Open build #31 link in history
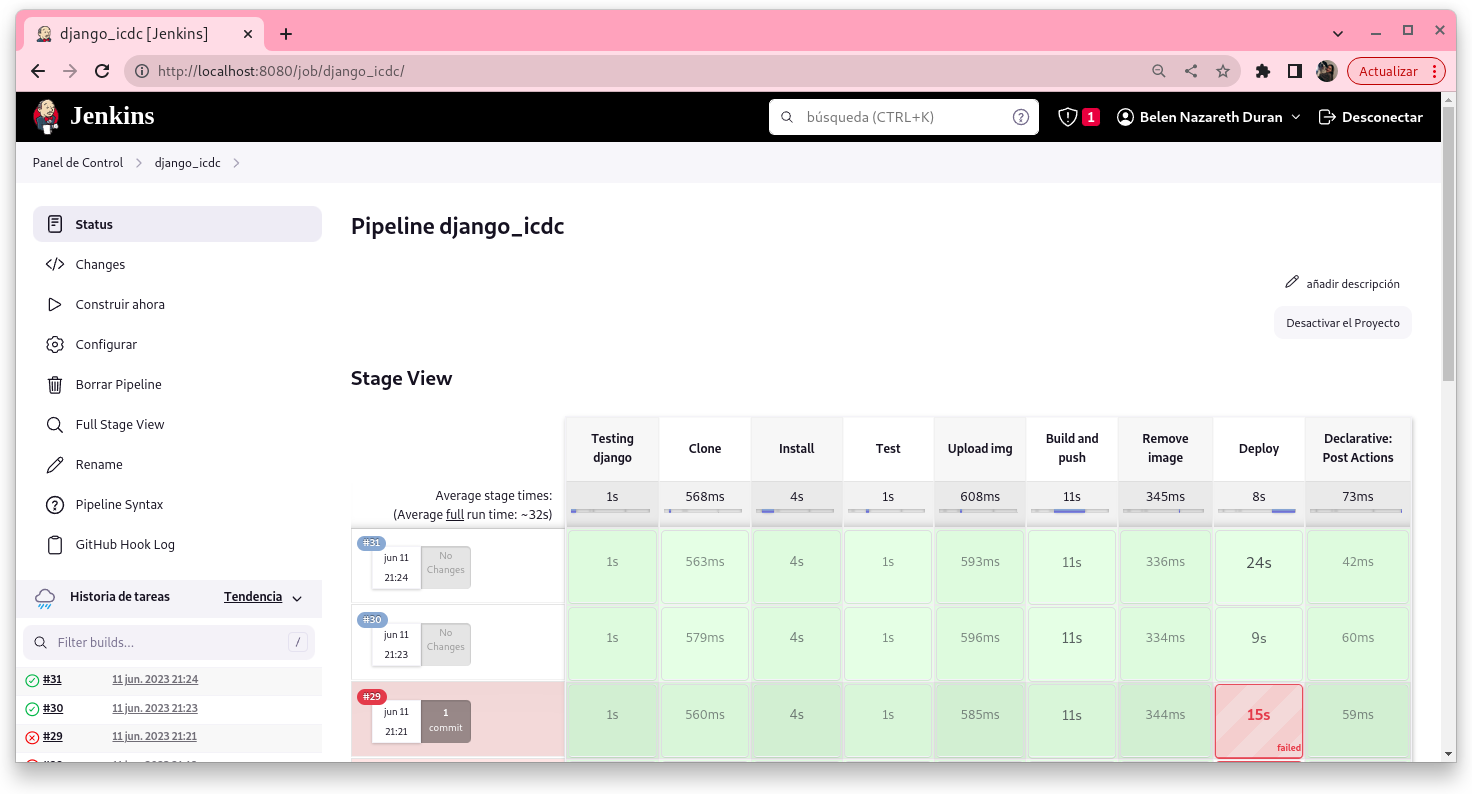Screen dimensions: 1472x794 (52, 680)
